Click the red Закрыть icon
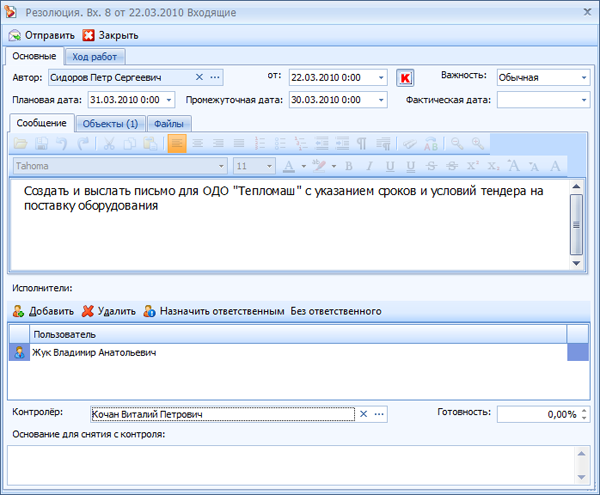 point(88,35)
